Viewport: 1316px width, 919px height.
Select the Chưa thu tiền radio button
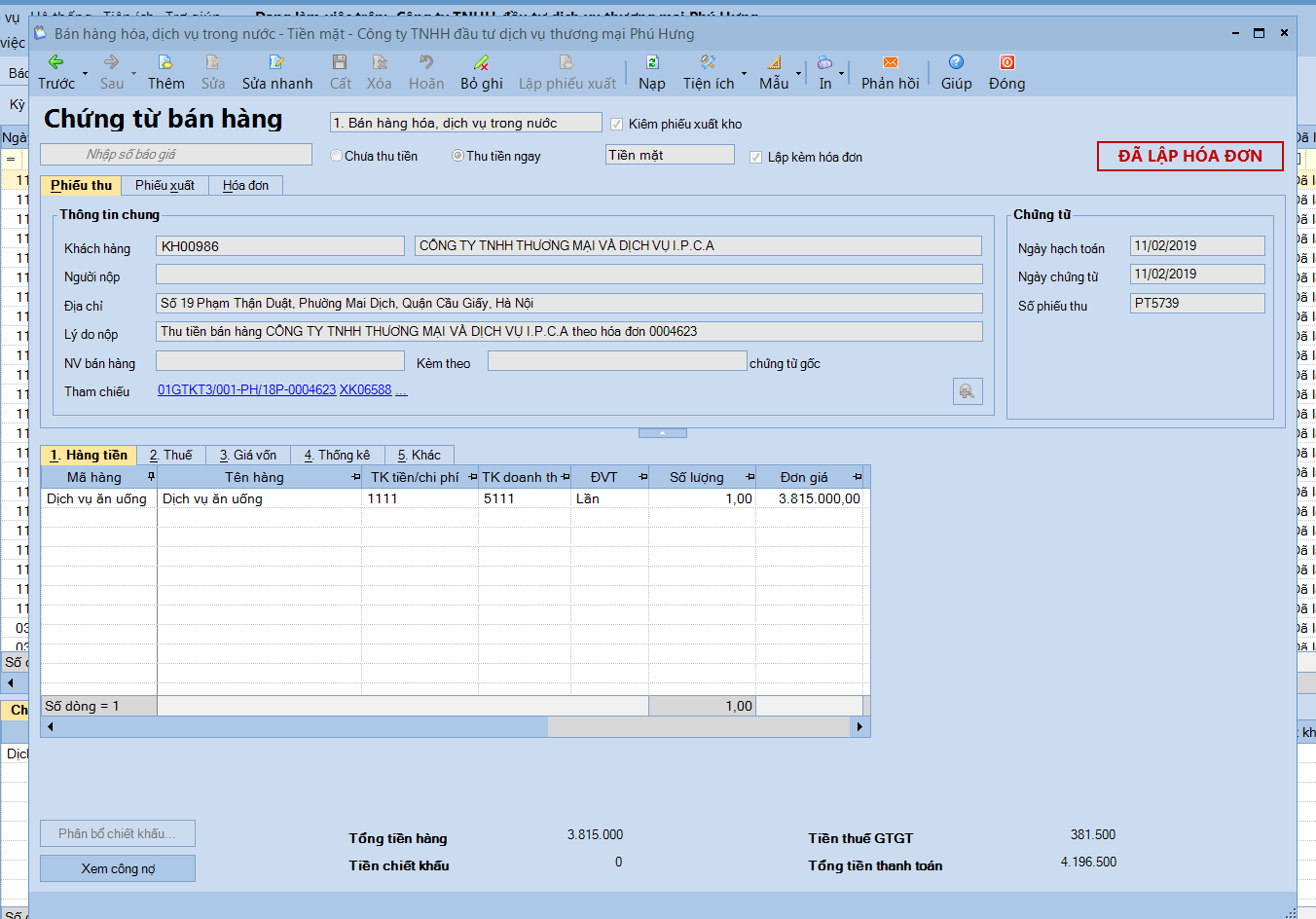pyautogui.click(x=337, y=156)
